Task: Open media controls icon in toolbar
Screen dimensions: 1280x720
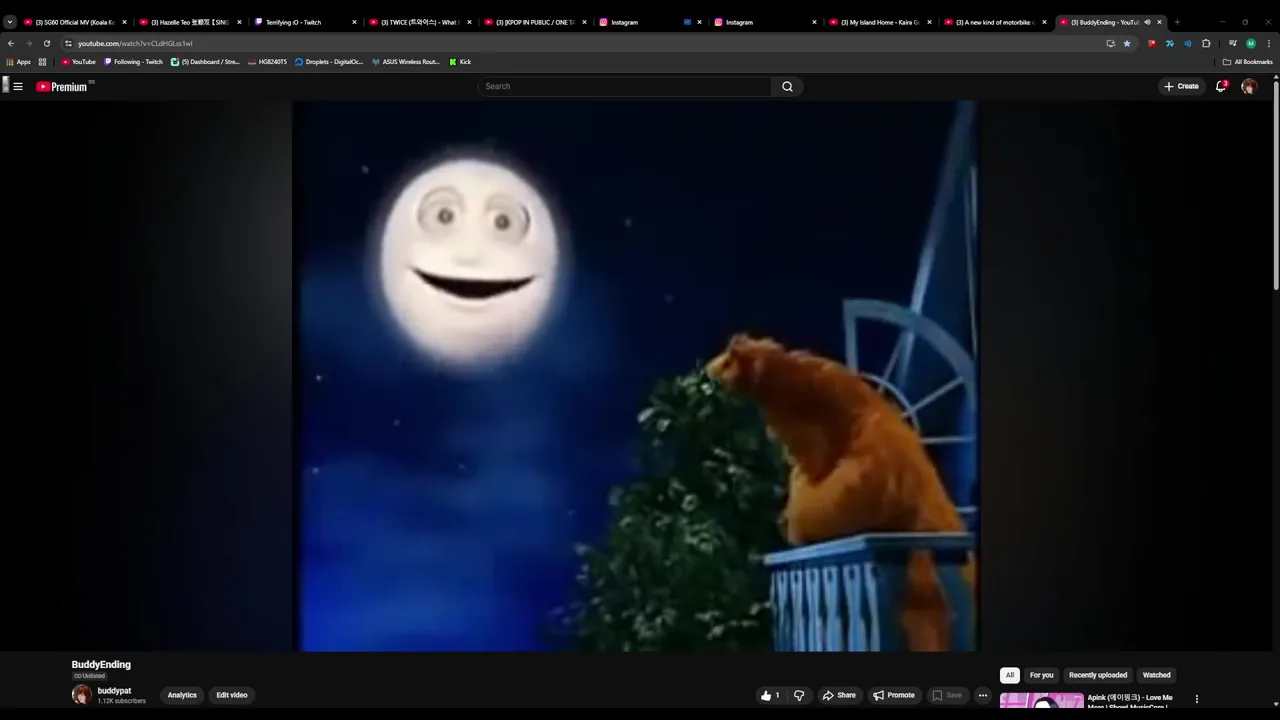Action: tap(1233, 43)
